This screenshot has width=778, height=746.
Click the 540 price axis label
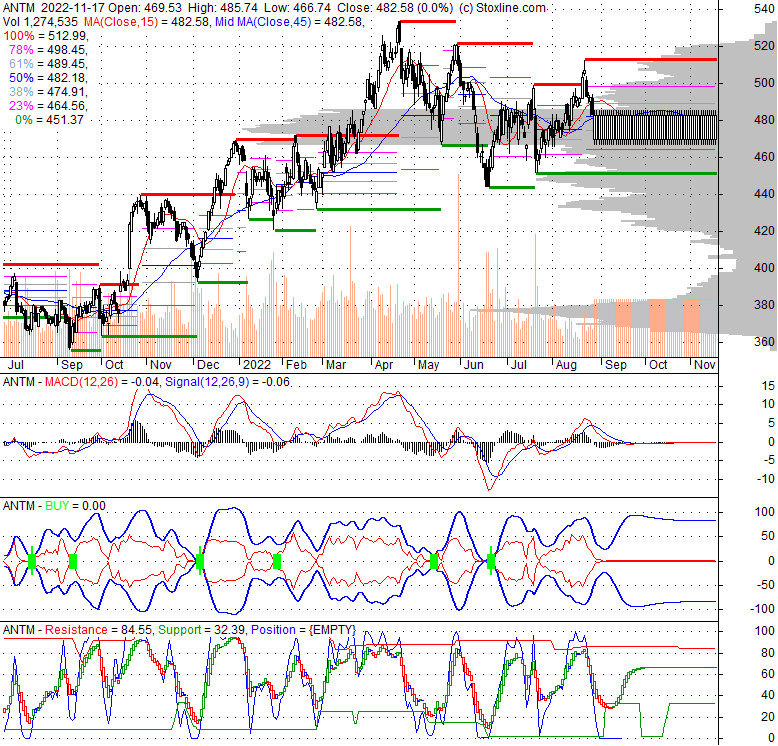(x=764, y=9)
